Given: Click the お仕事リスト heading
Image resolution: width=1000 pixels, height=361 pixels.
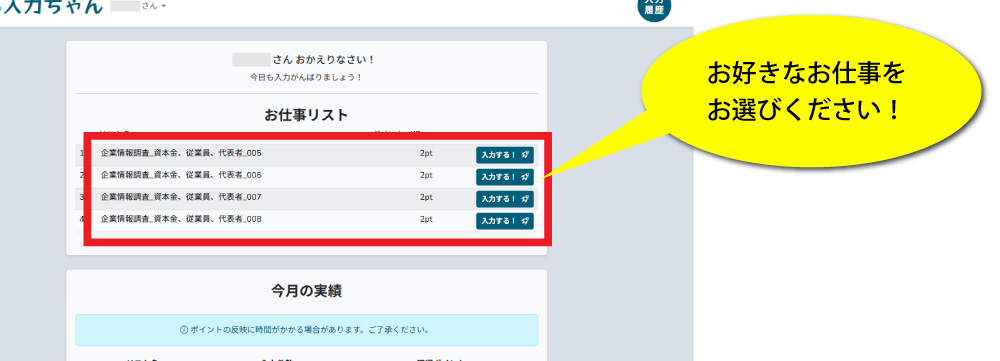Looking at the screenshot, I should [306, 115].
